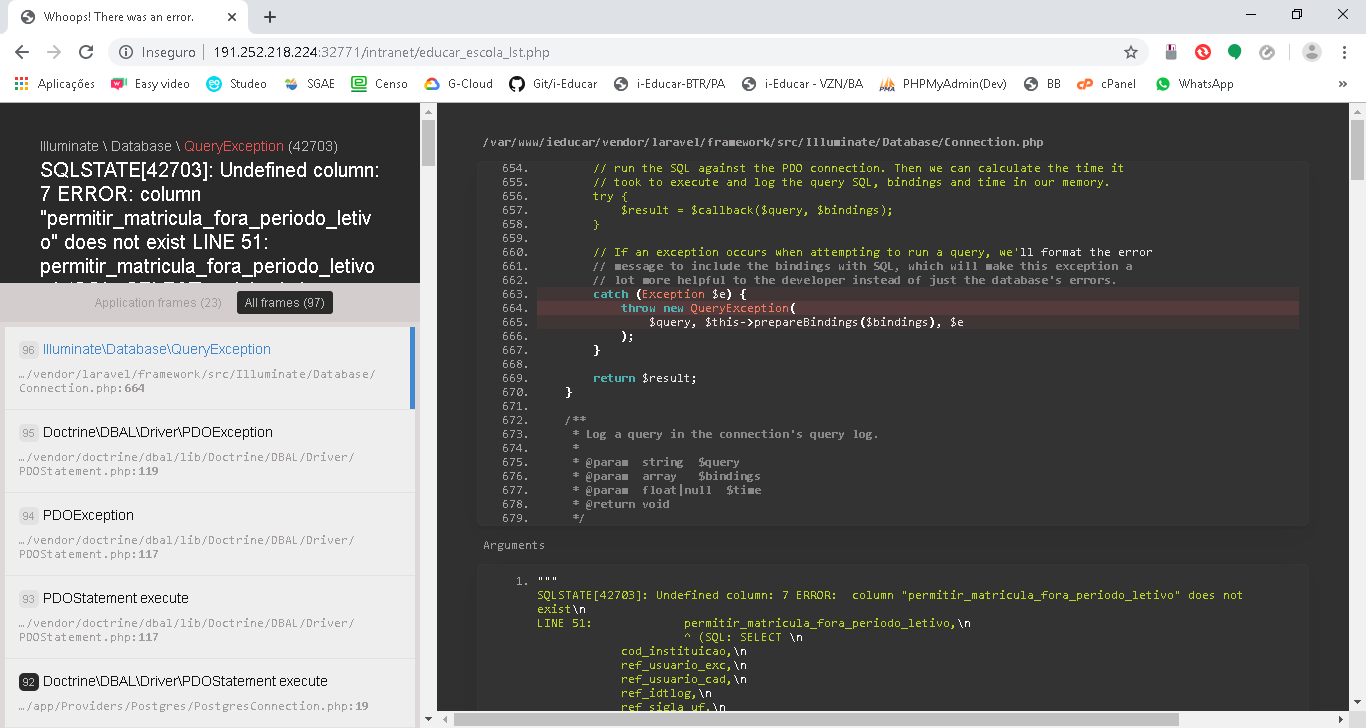Click the forward navigation arrow
The height and width of the screenshot is (728, 1366).
point(54,52)
